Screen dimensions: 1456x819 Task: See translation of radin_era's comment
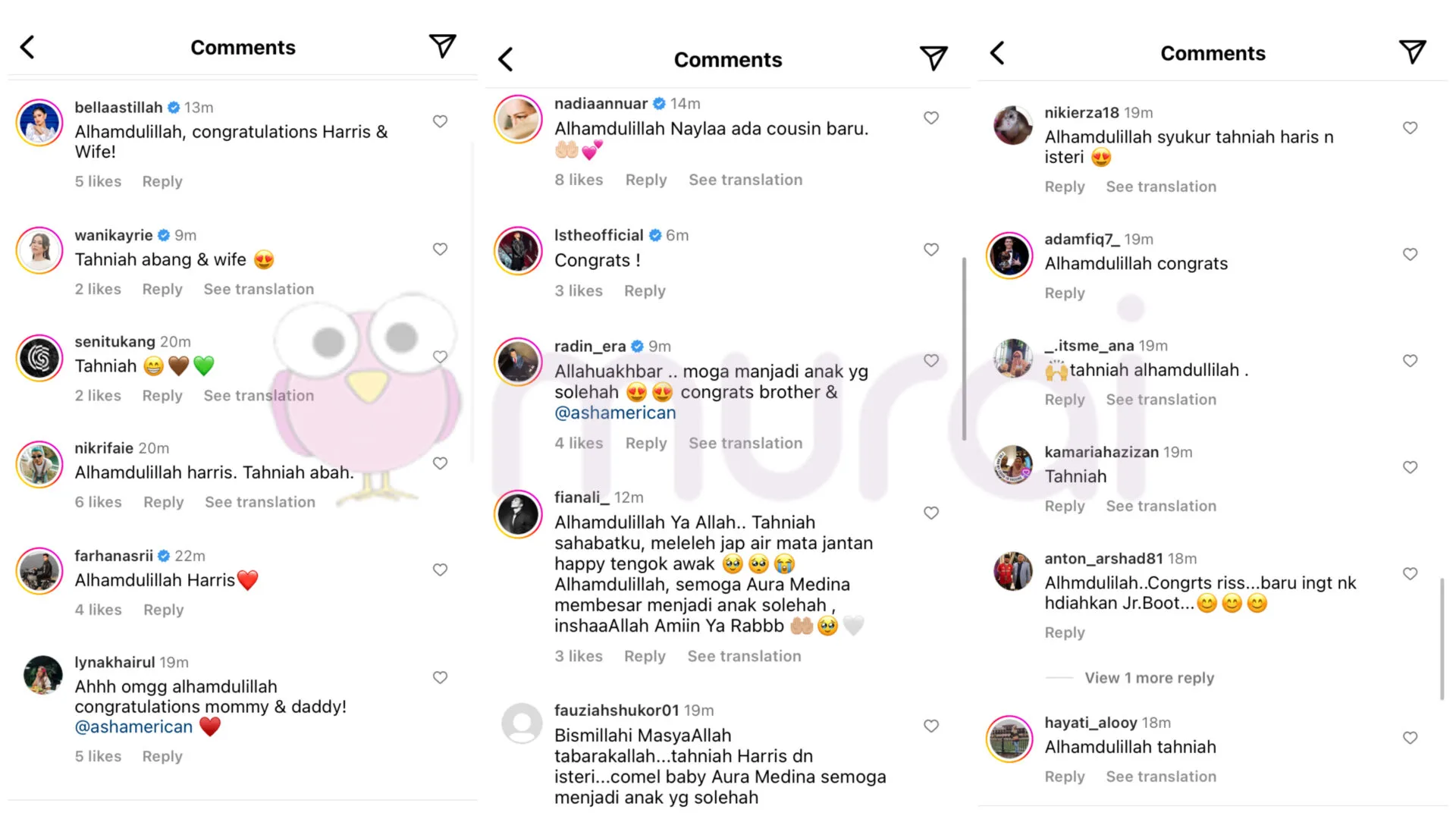pos(745,443)
